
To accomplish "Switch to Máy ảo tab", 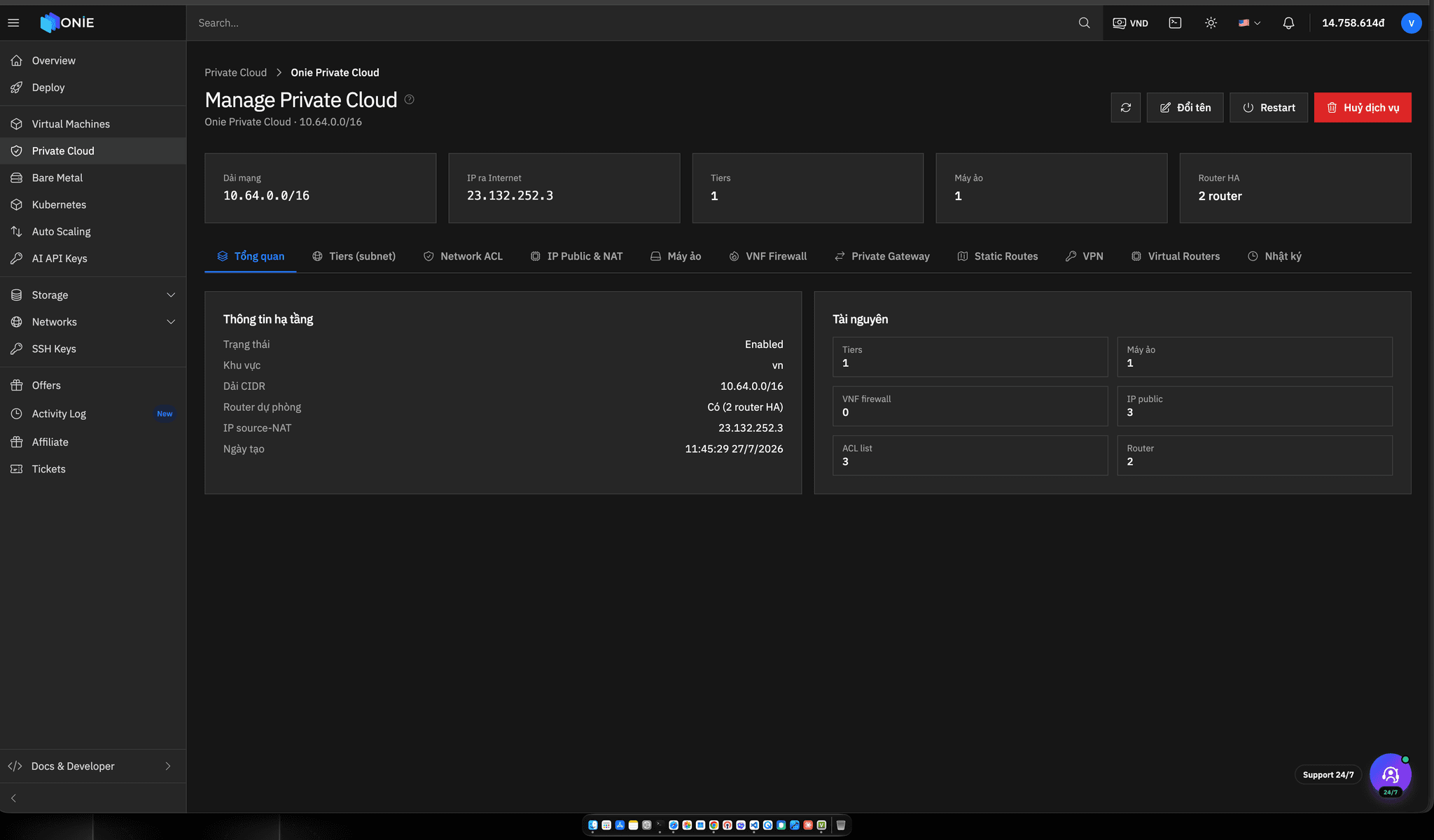I will 676,256.
